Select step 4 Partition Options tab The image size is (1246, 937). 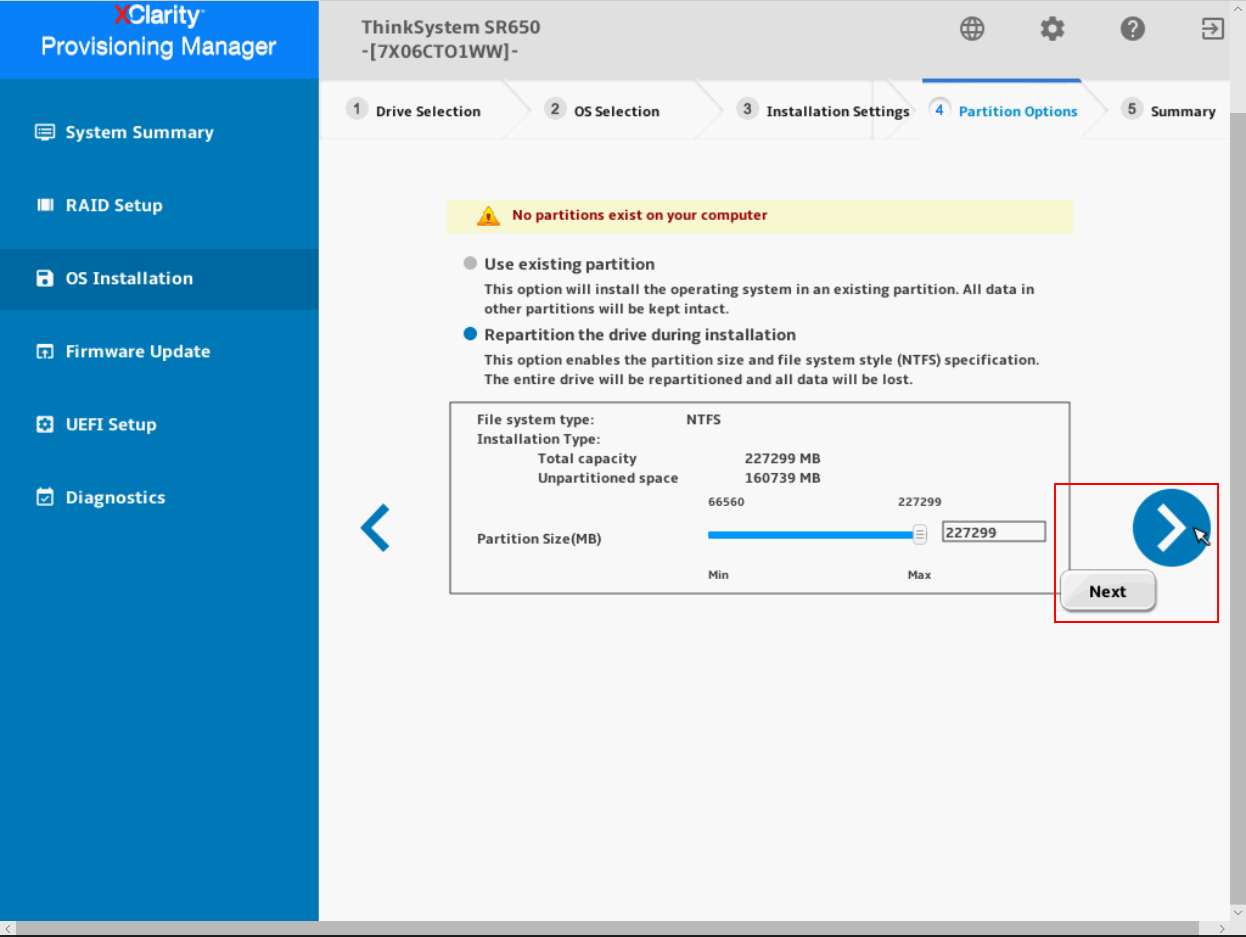[x=1003, y=110]
